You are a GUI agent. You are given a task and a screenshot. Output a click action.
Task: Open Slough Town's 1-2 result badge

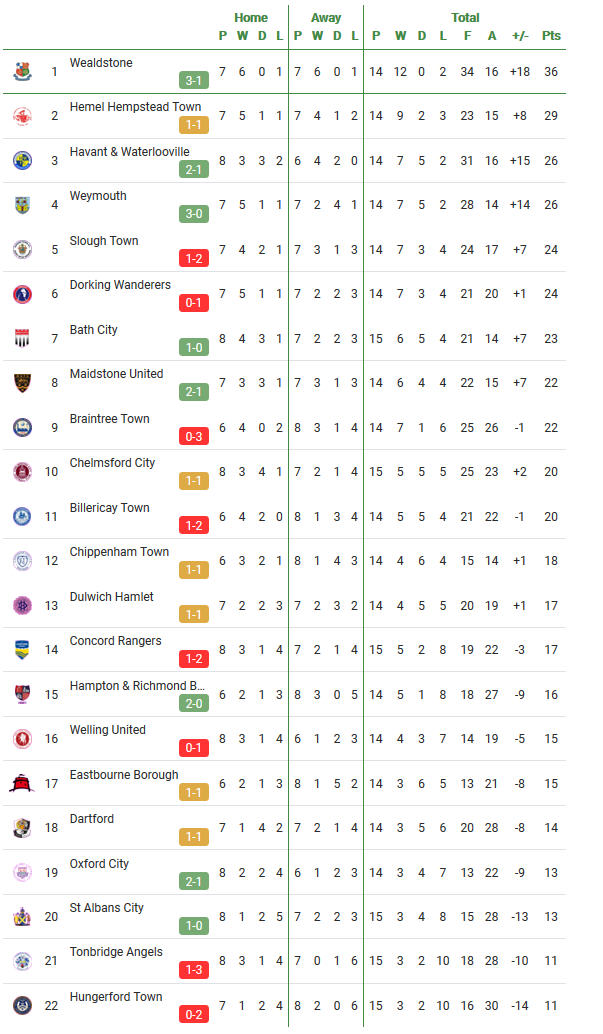(194, 258)
